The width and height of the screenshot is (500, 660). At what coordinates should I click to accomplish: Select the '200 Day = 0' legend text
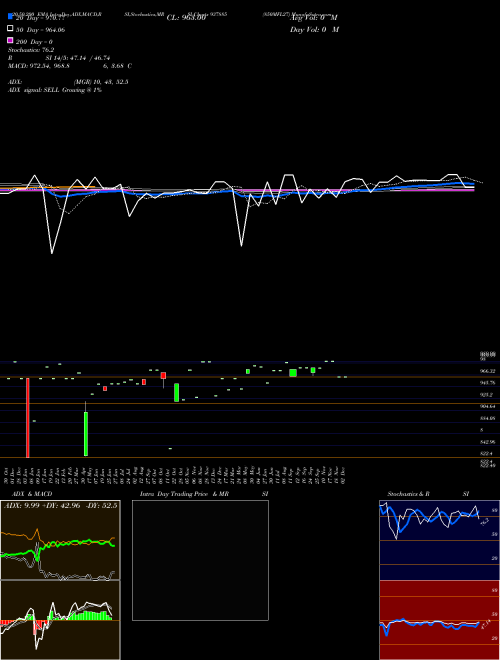tap(34, 42)
